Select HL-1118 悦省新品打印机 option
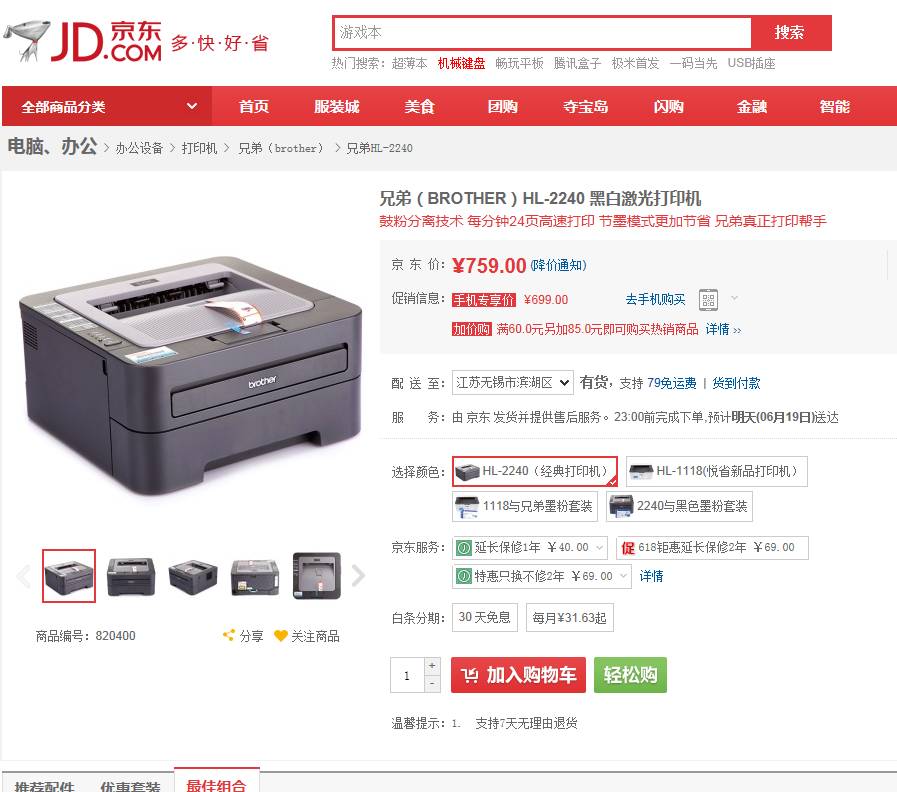Image resolution: width=897 pixels, height=792 pixels. 717,471
